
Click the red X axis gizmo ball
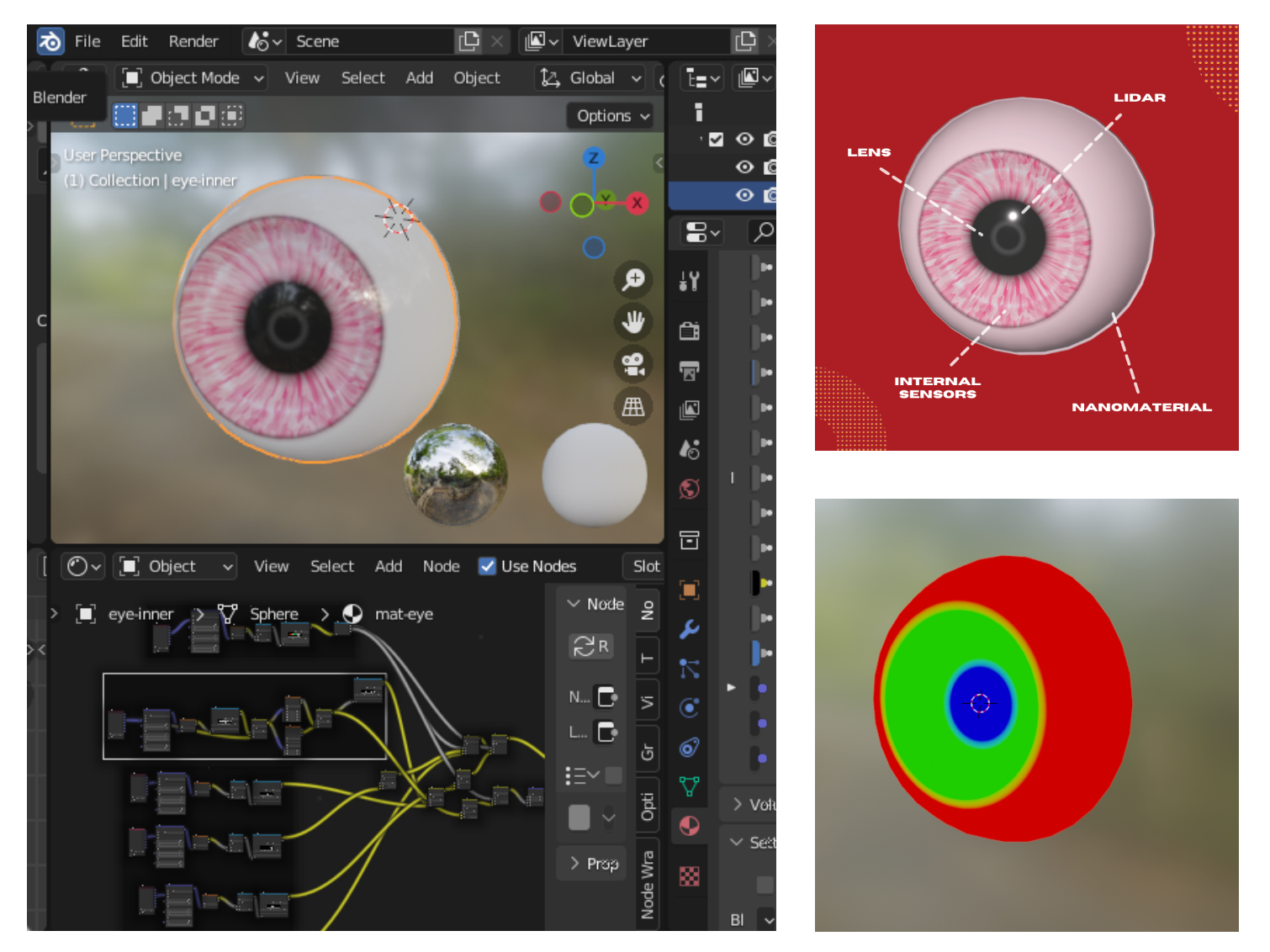[x=638, y=203]
